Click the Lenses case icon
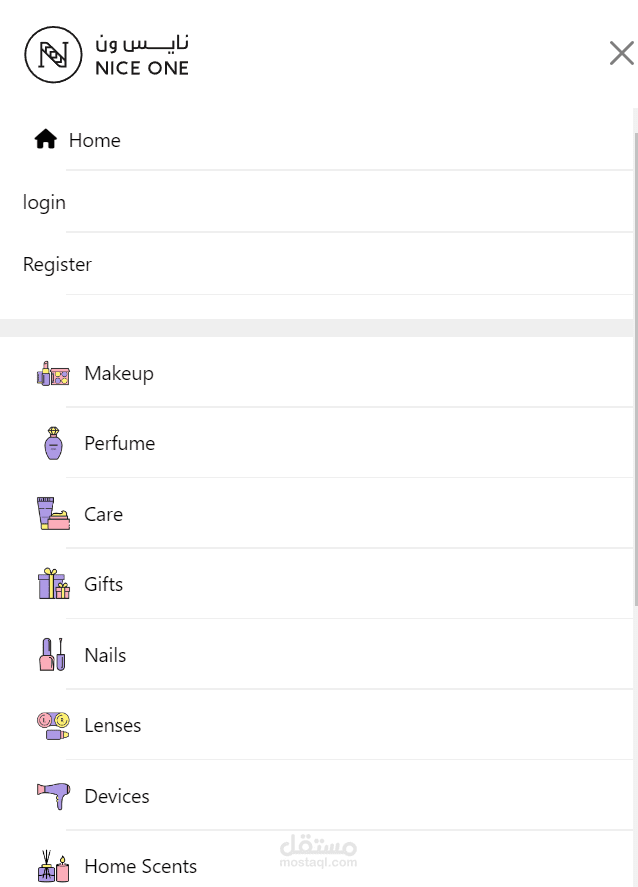This screenshot has width=638, height=887. (x=53, y=725)
